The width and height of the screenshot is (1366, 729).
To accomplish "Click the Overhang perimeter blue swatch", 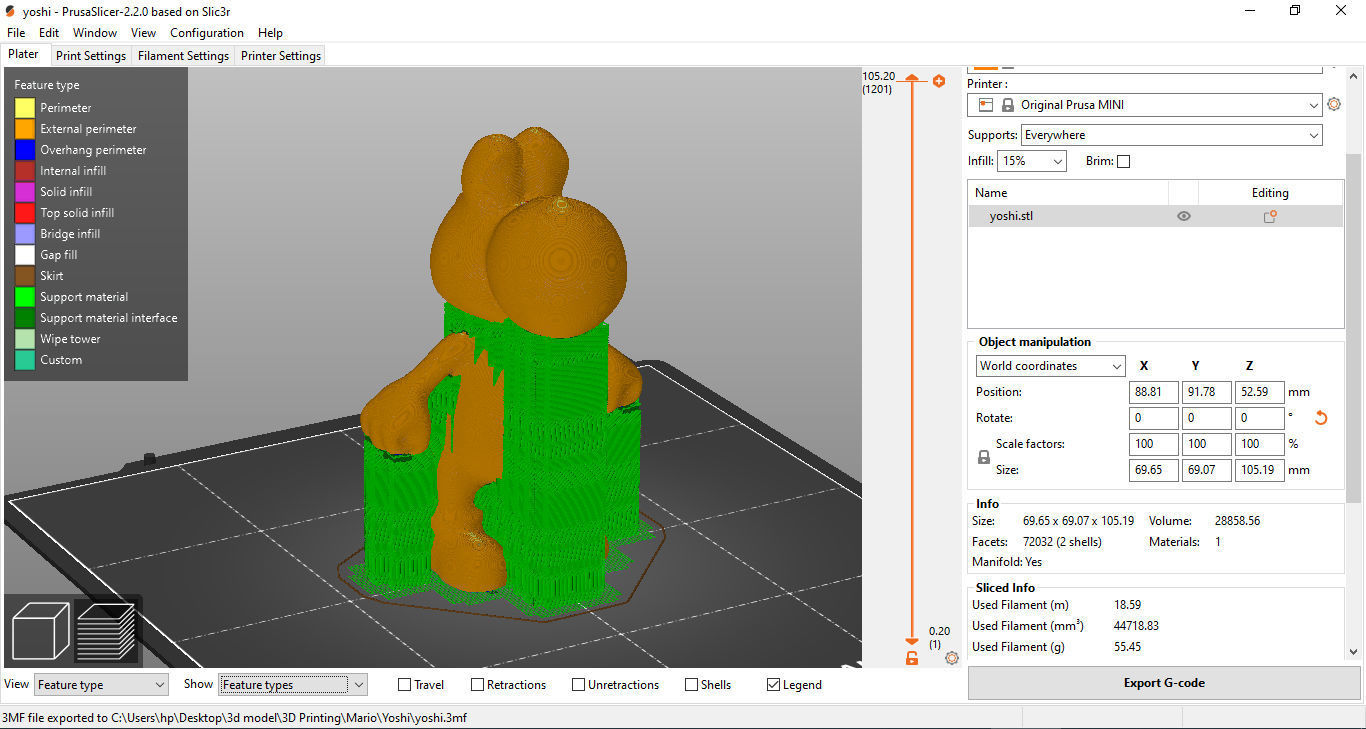I will click(24, 150).
